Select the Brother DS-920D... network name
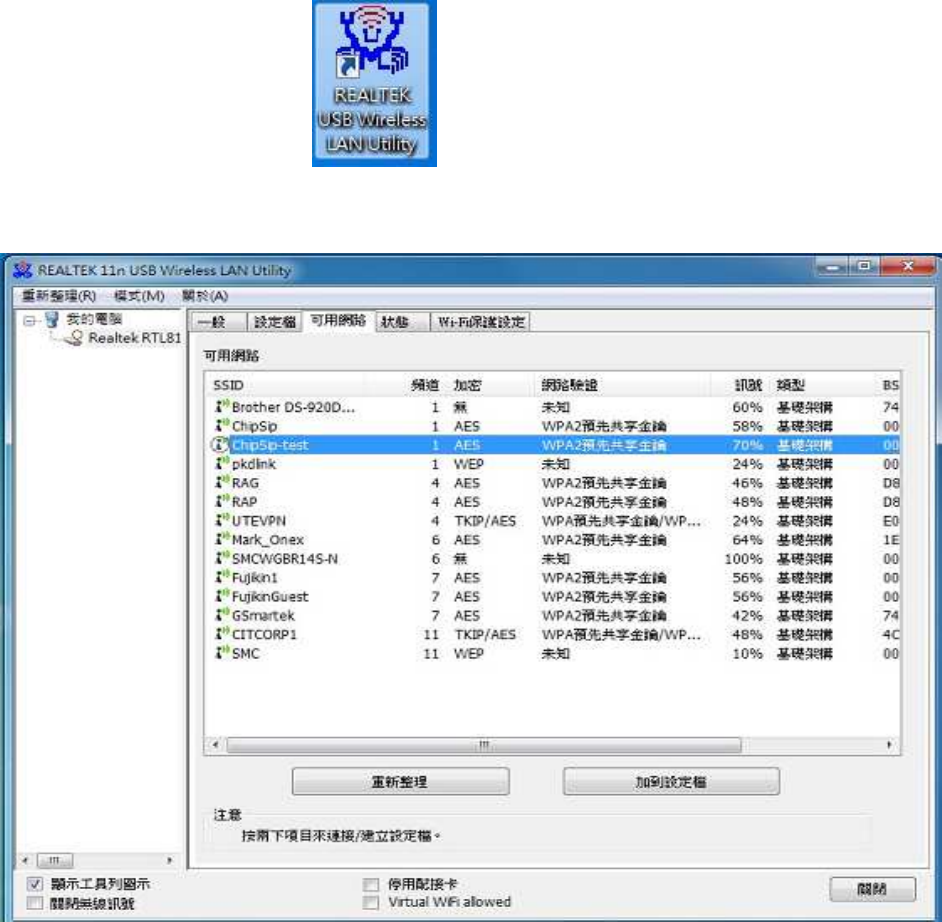 (293, 407)
